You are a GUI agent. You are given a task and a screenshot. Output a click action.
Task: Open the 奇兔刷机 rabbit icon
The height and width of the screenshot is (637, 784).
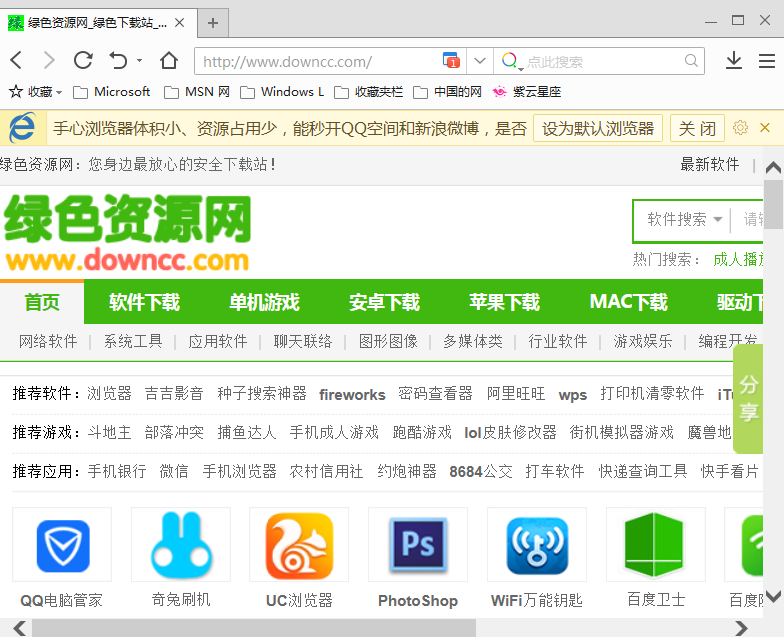tap(181, 545)
